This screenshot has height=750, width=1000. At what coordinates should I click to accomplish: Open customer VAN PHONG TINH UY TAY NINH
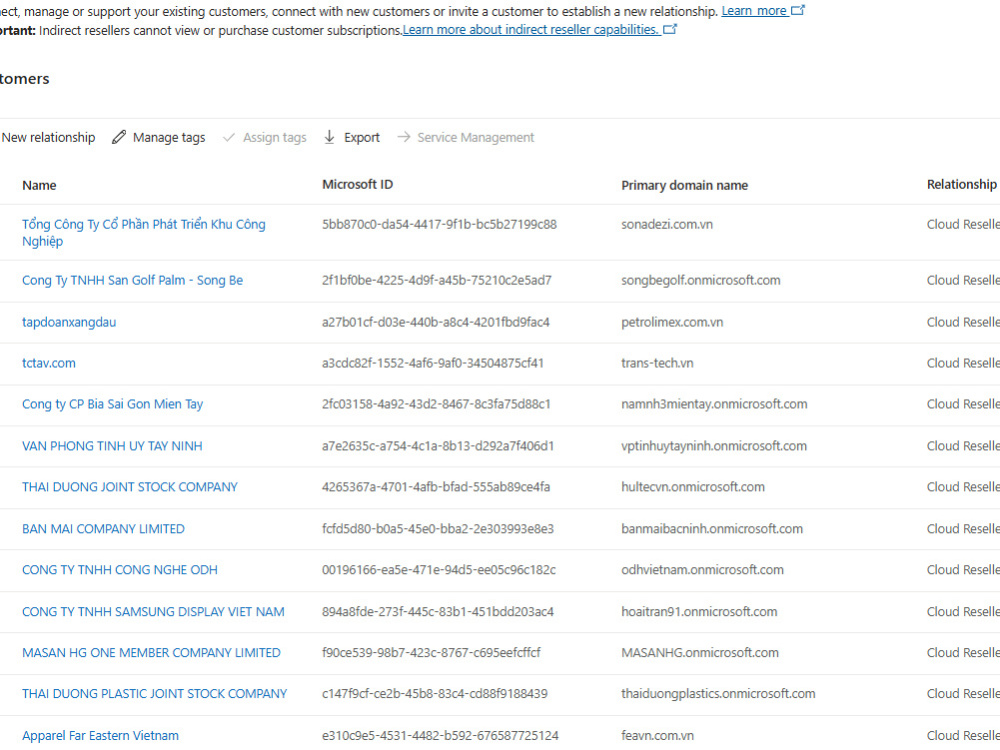click(x=112, y=446)
